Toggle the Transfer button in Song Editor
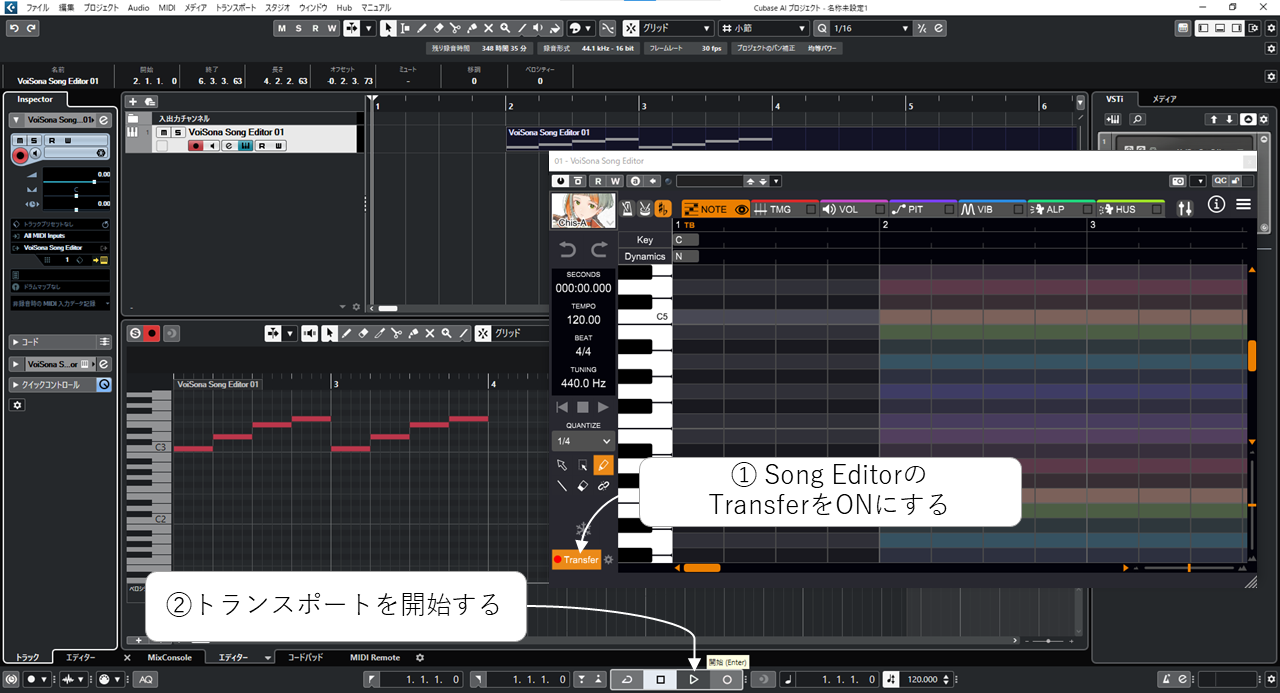1280x693 pixels. (x=577, y=560)
